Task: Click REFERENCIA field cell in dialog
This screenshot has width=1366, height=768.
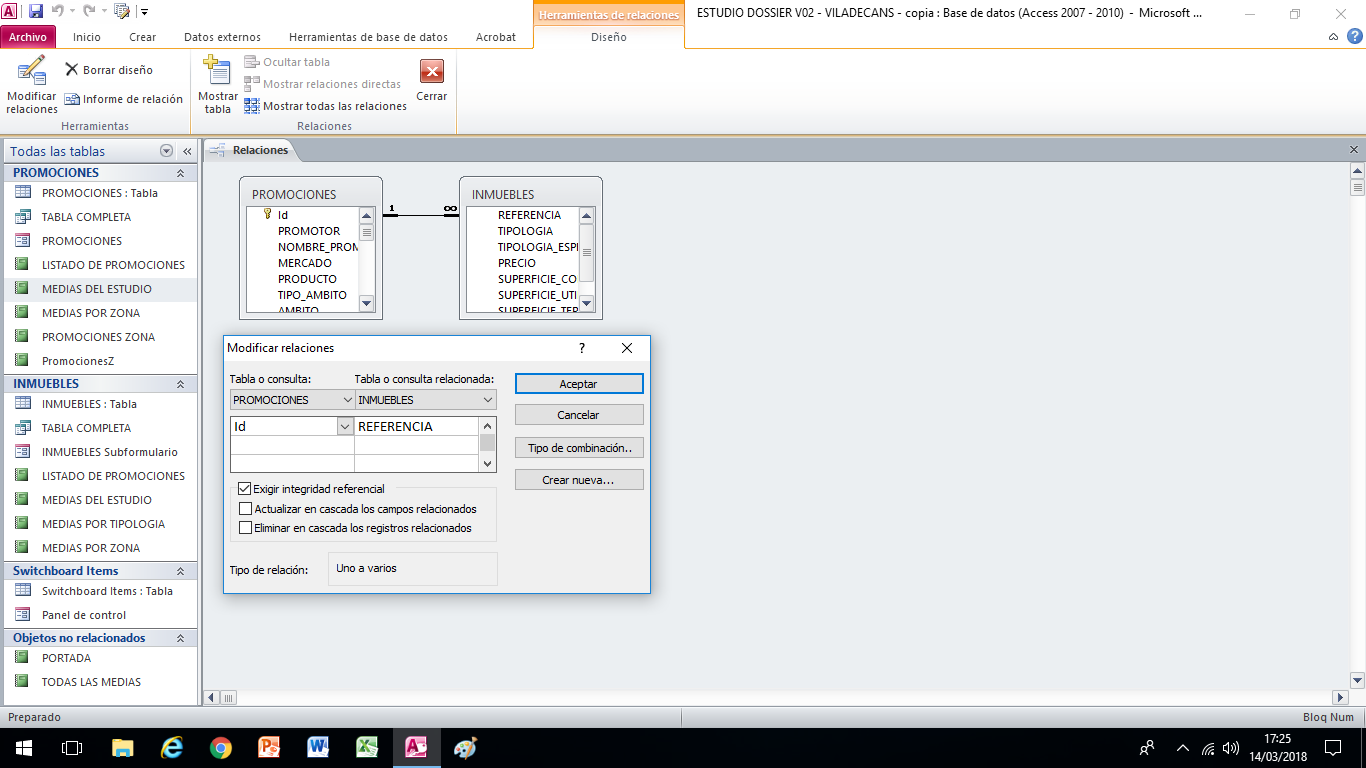Action: pos(417,426)
